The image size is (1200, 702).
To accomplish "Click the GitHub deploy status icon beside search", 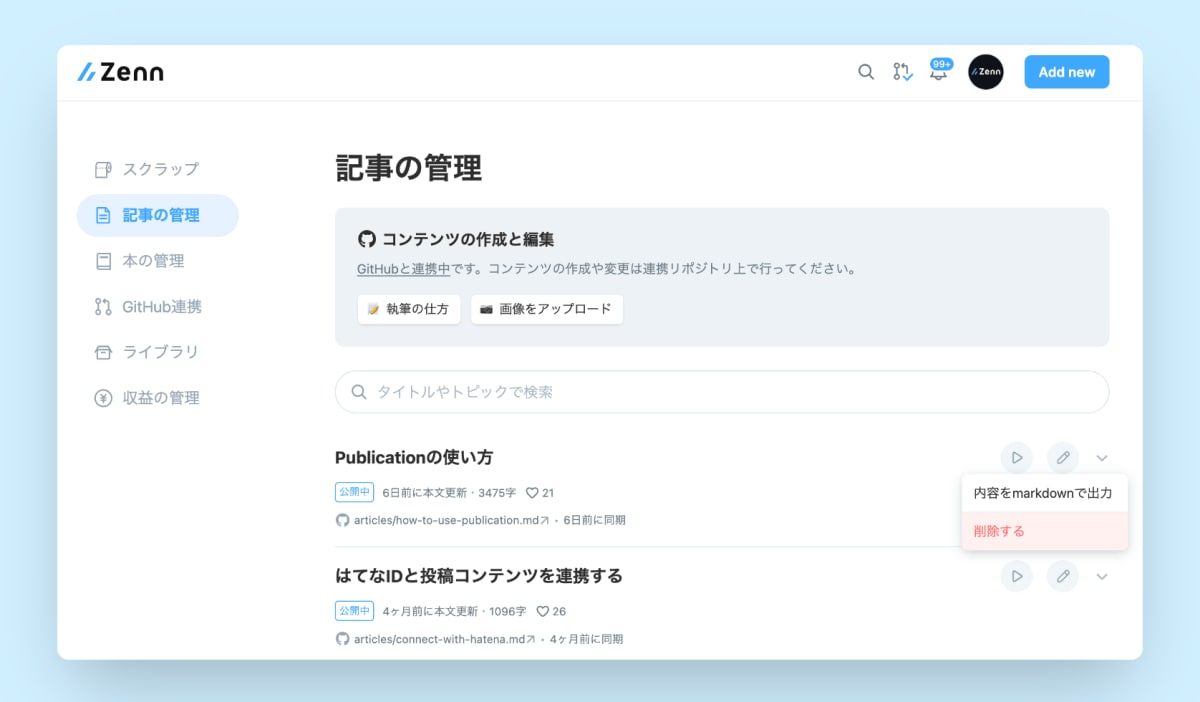I will [x=902, y=72].
